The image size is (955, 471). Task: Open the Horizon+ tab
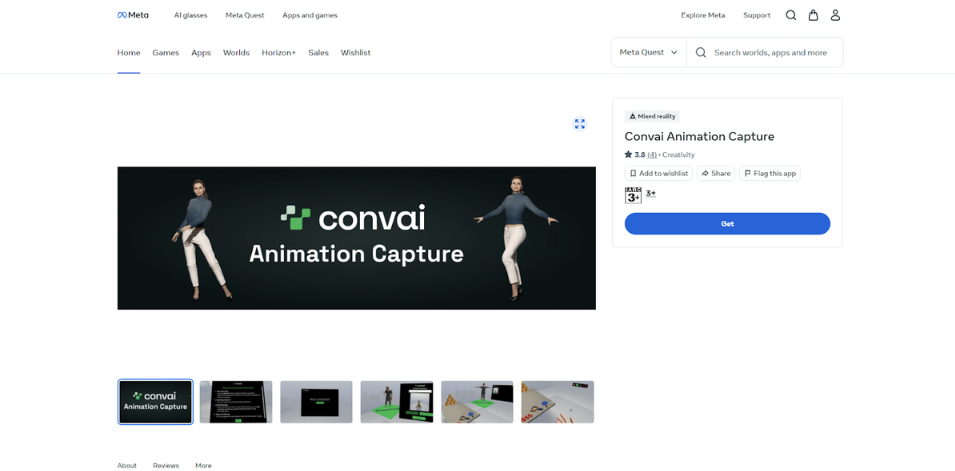tap(279, 53)
